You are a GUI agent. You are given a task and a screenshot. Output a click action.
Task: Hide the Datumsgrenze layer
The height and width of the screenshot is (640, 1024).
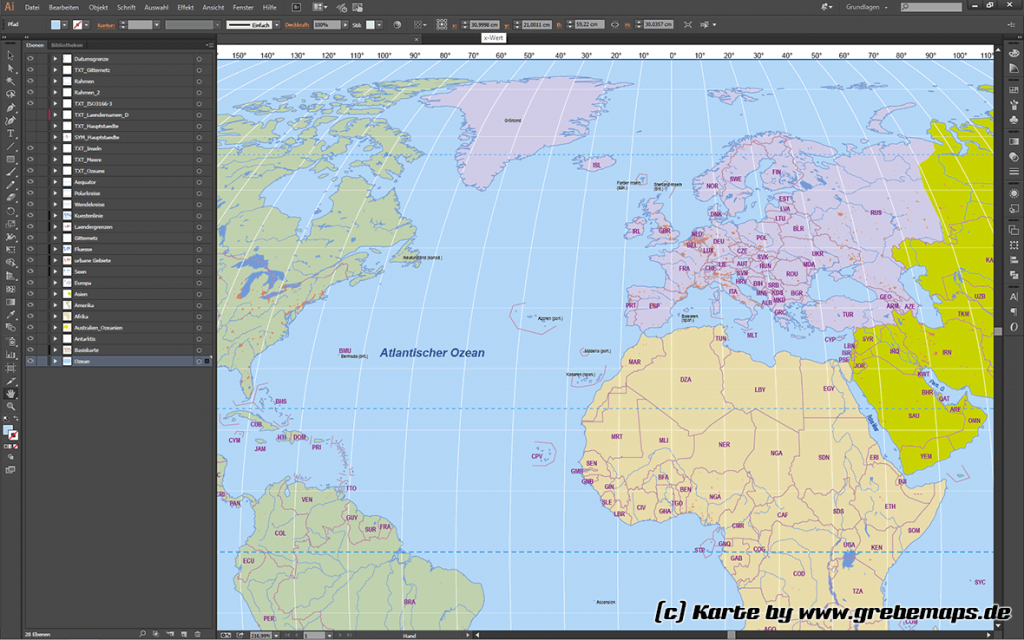(x=30, y=58)
